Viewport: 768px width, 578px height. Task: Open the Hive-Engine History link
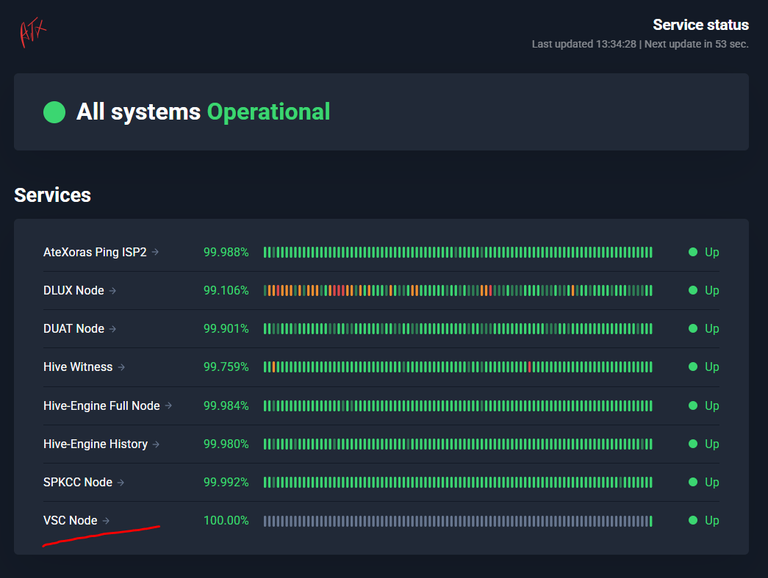point(101,444)
